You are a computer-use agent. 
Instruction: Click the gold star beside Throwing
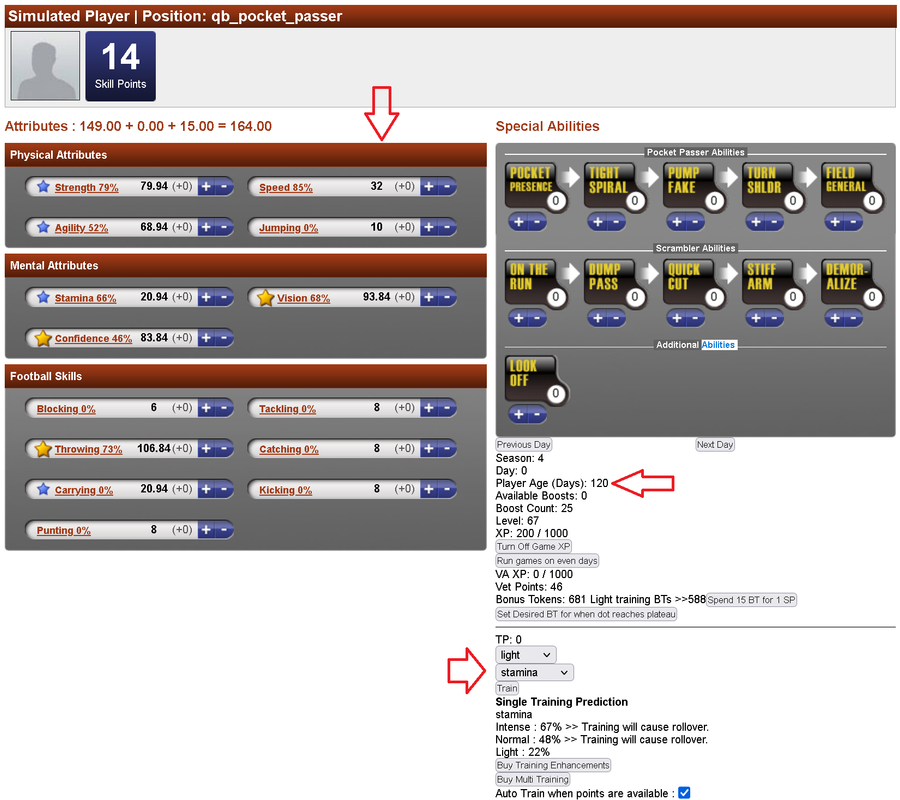pos(43,449)
